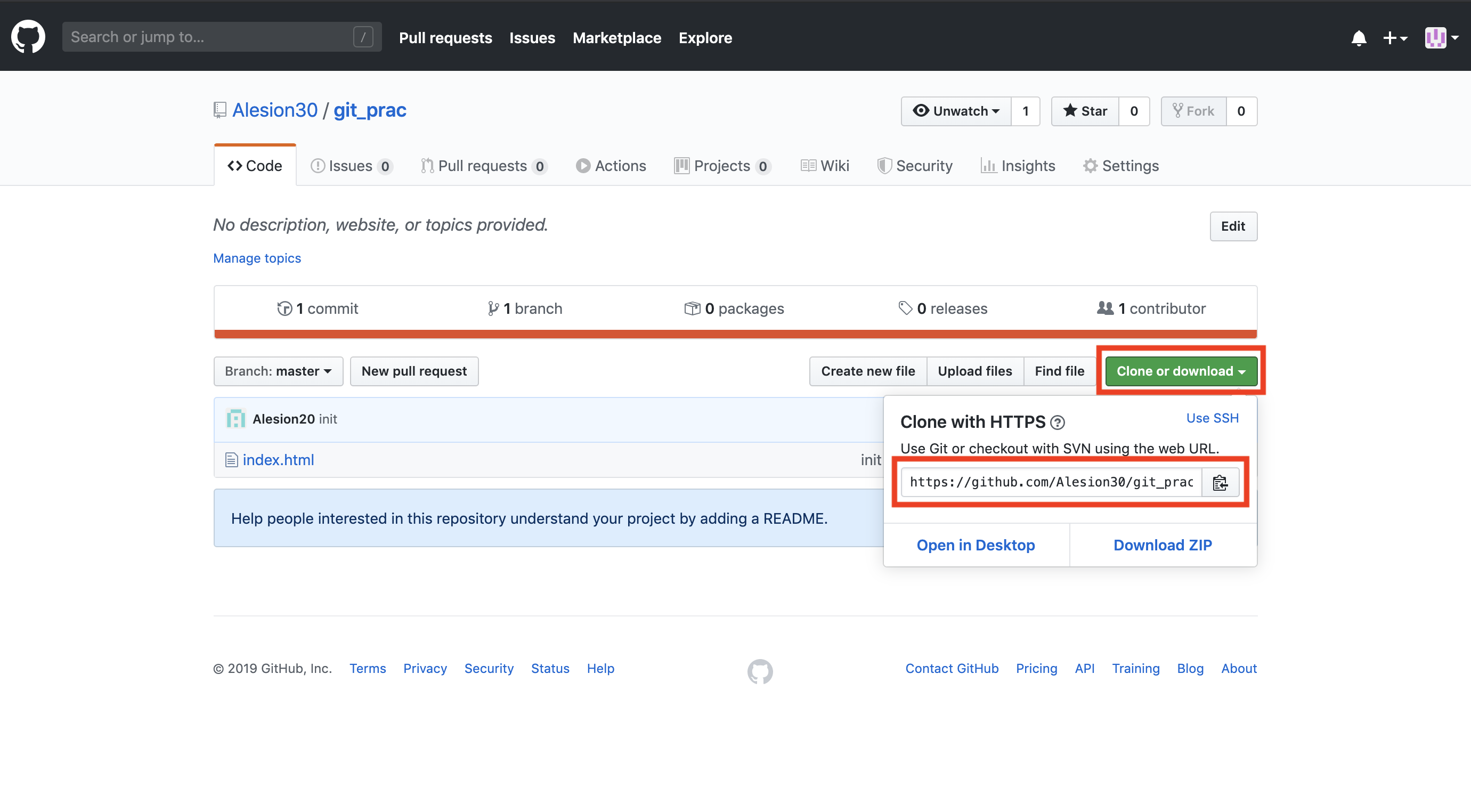Open the init commit message in the index.html row

(x=871, y=460)
